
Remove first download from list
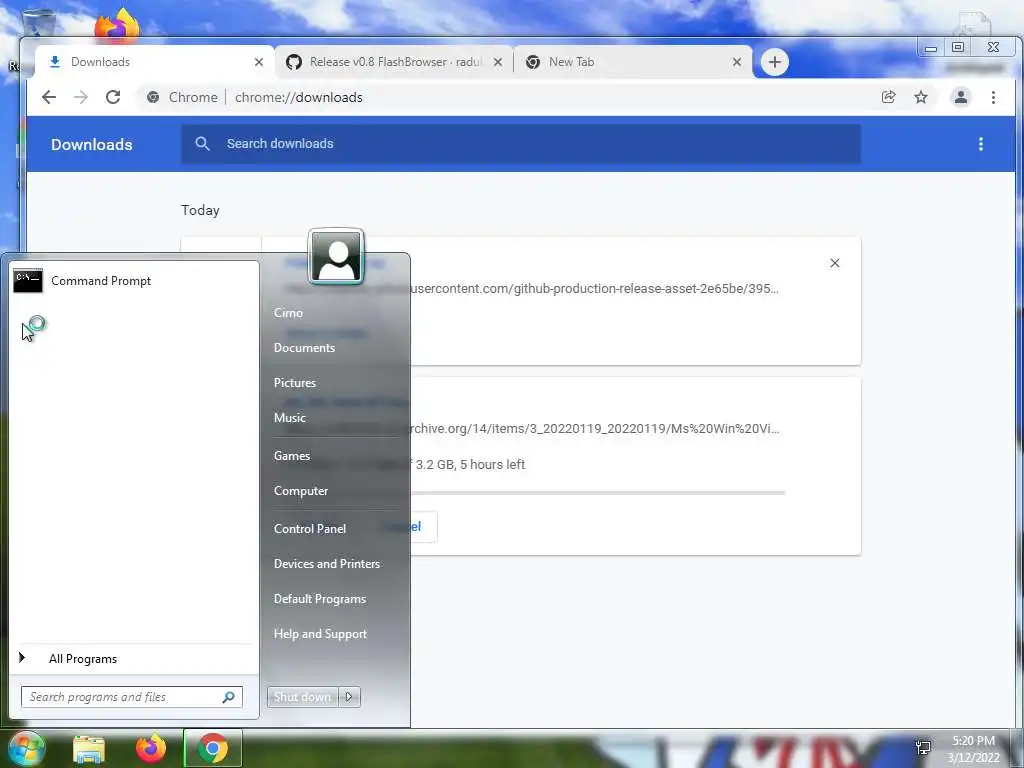(835, 263)
